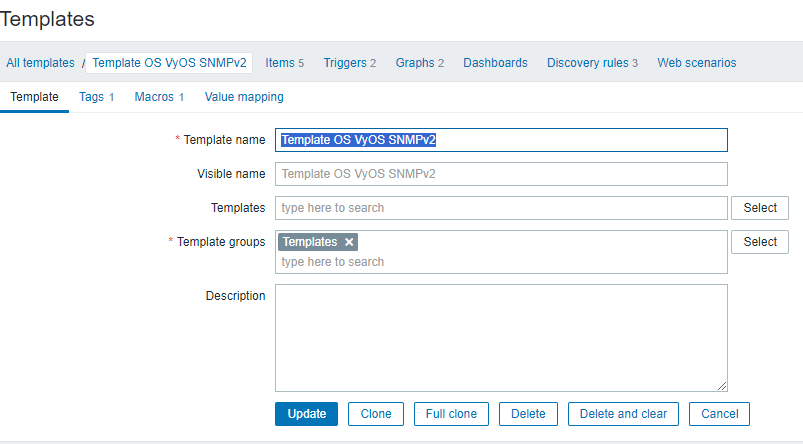Viewport: 803px width, 444px height.
Task: Focus the Template groups search field
Action: coord(501,262)
